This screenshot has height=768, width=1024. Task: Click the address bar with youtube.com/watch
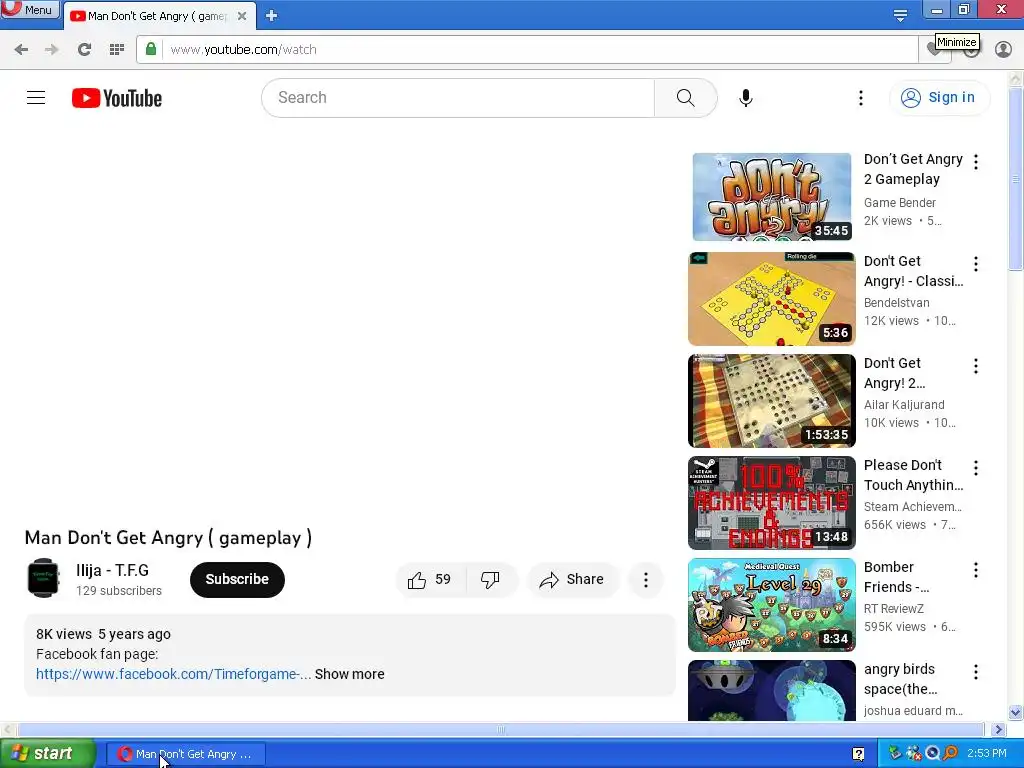526,50
